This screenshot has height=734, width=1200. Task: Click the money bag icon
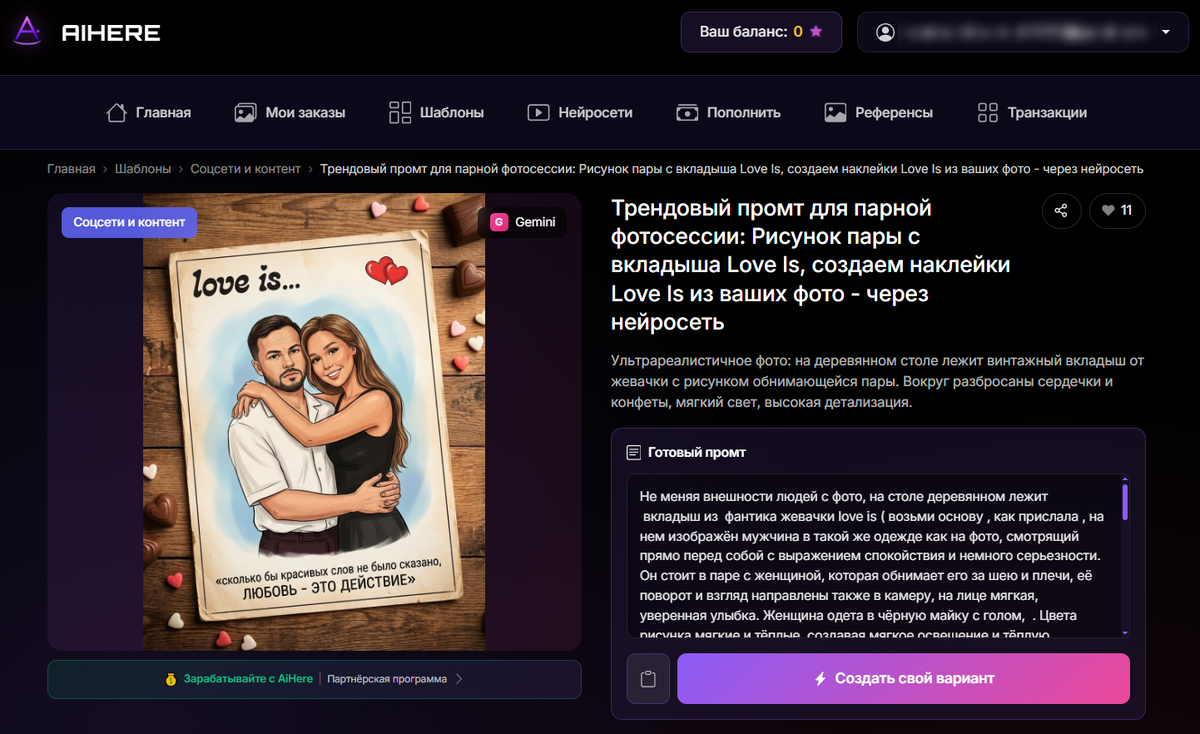coord(171,679)
